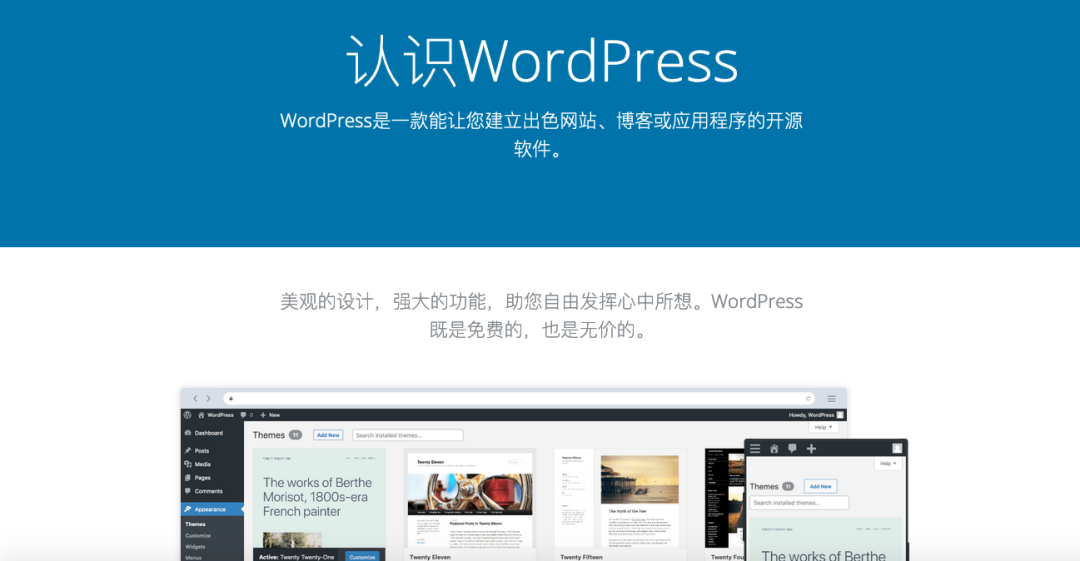
Task: Click the Comments icon in sidebar menu
Action: coord(187,491)
